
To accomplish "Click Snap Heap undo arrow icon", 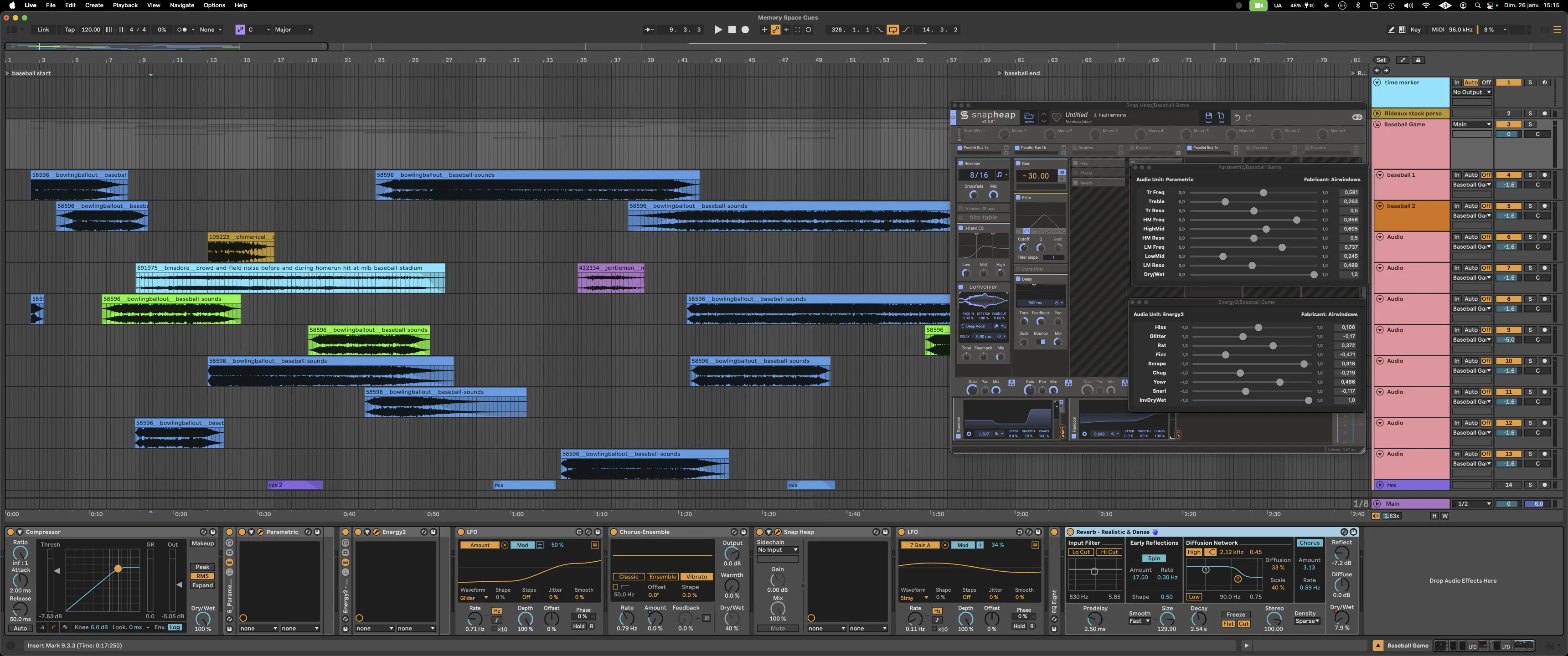I will pos(1237,117).
